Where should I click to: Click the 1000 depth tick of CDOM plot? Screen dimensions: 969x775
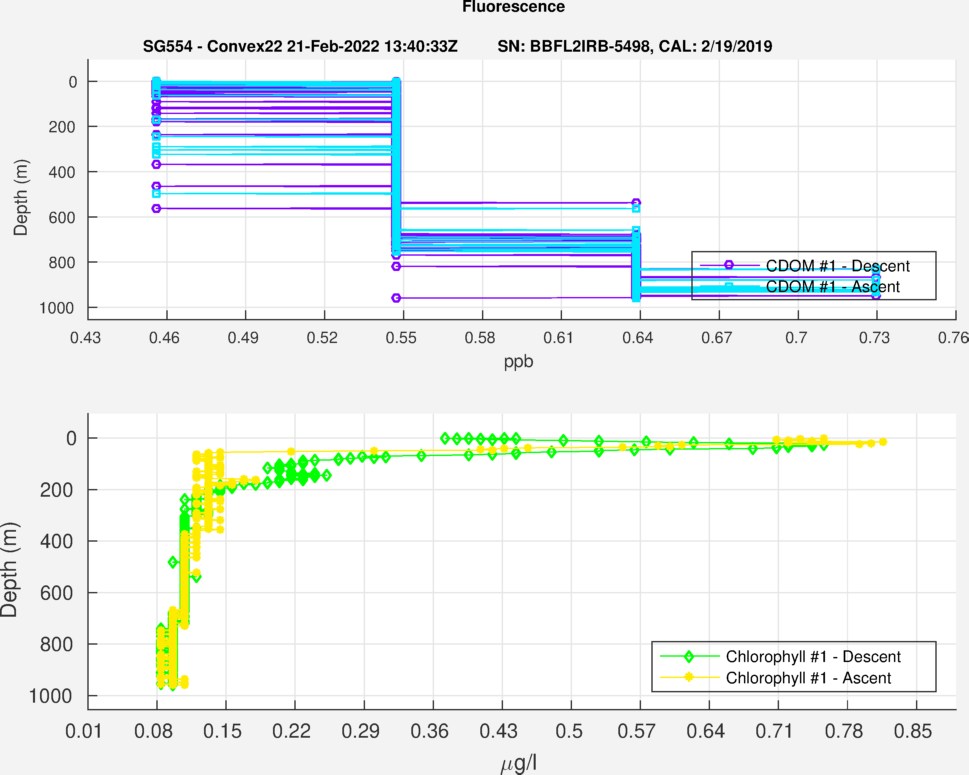[57, 308]
